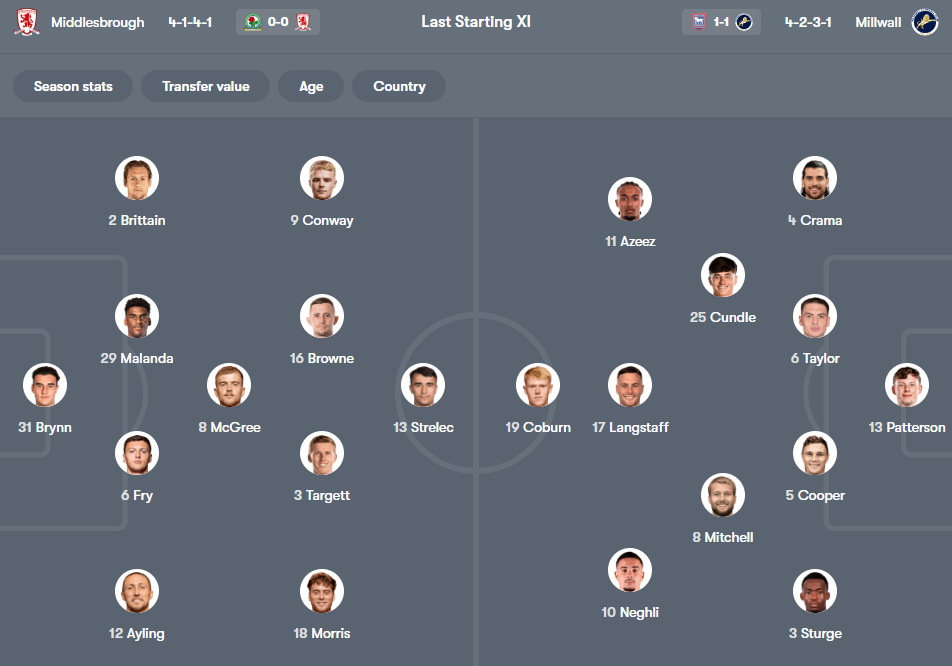Open Cundle's player avatar
Viewport: 952px width, 666px height.
click(723, 275)
